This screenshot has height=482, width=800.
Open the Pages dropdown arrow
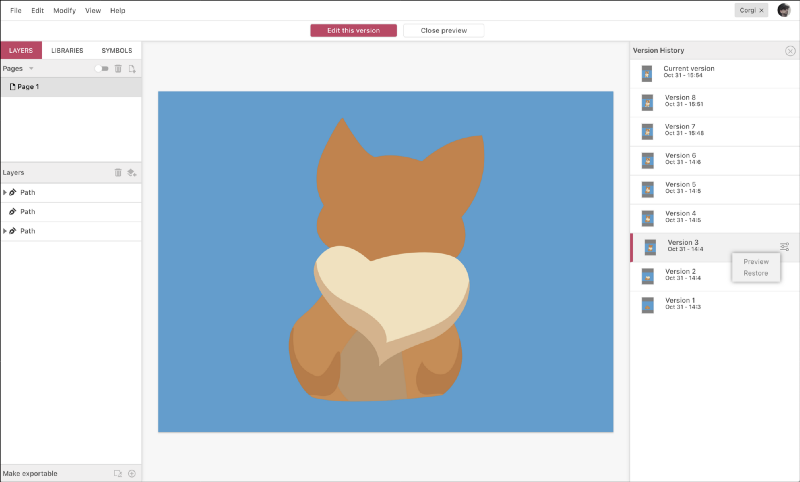point(31,68)
